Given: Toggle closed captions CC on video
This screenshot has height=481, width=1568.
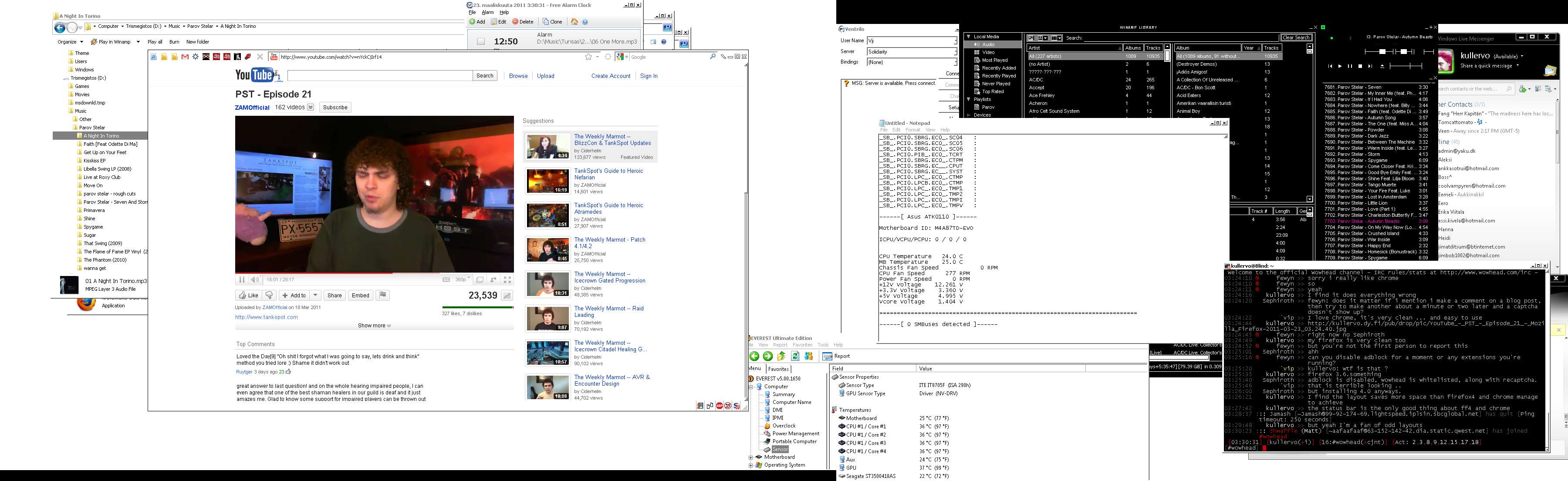Looking at the screenshot, I should (x=446, y=280).
